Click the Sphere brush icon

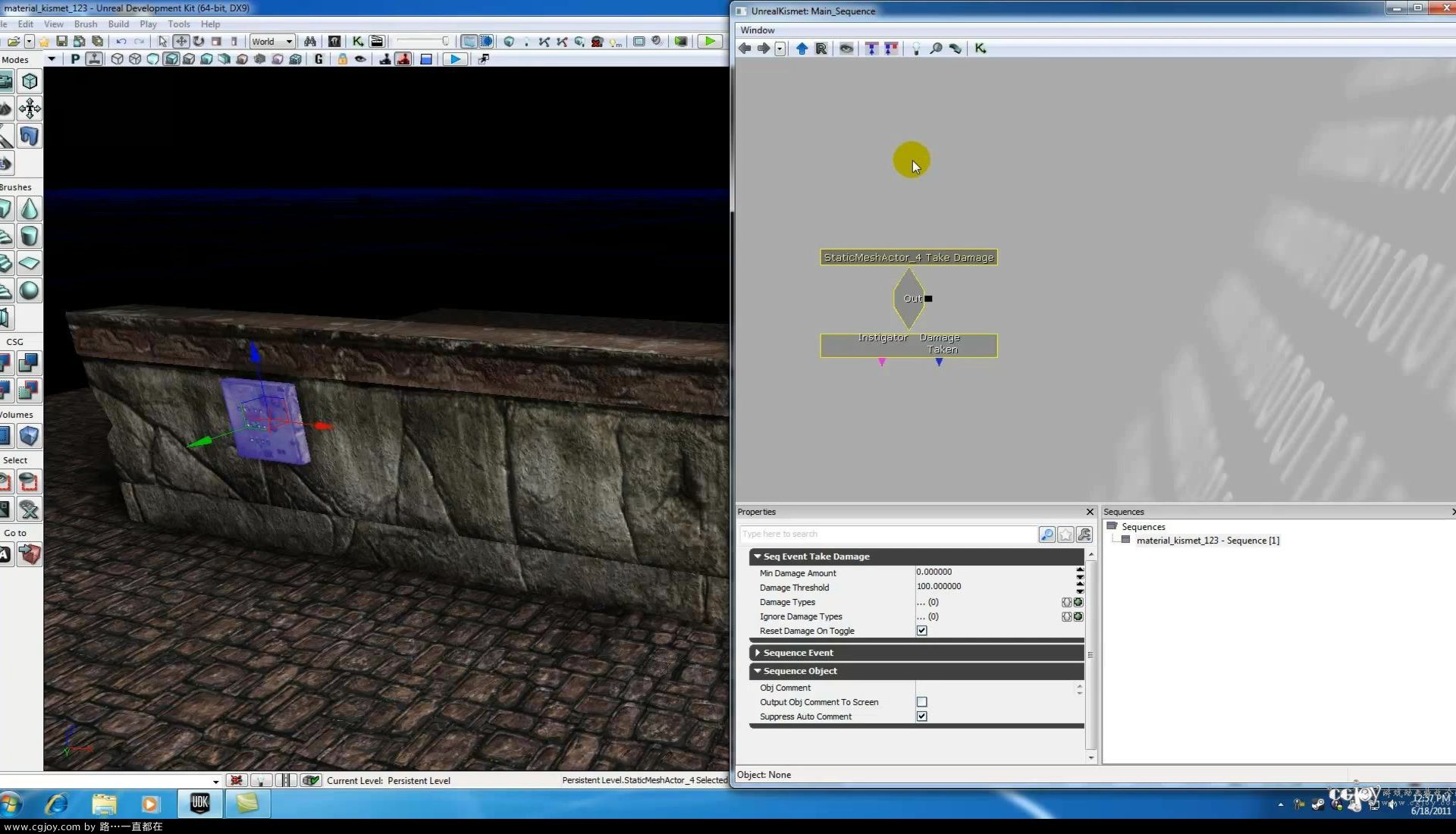pyautogui.click(x=30, y=290)
